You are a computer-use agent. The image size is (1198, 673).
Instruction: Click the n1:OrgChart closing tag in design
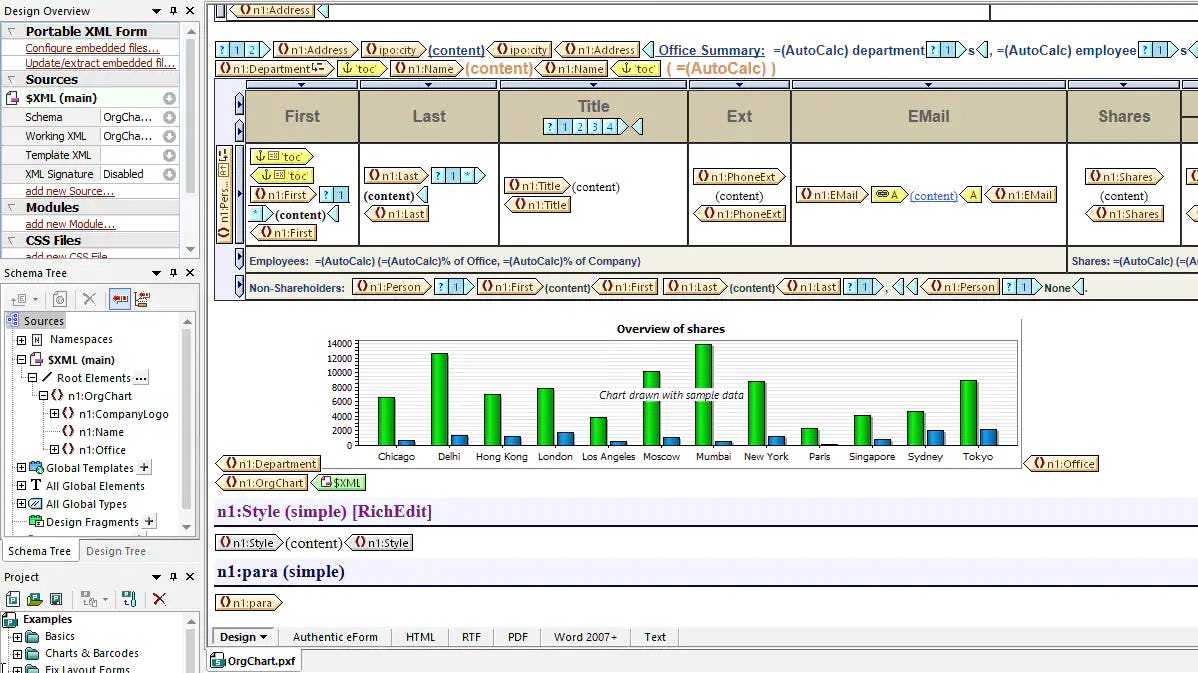[263, 483]
